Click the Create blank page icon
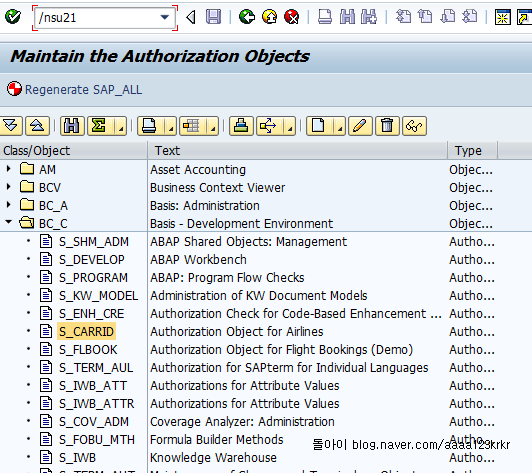 pyautogui.click(x=319, y=126)
